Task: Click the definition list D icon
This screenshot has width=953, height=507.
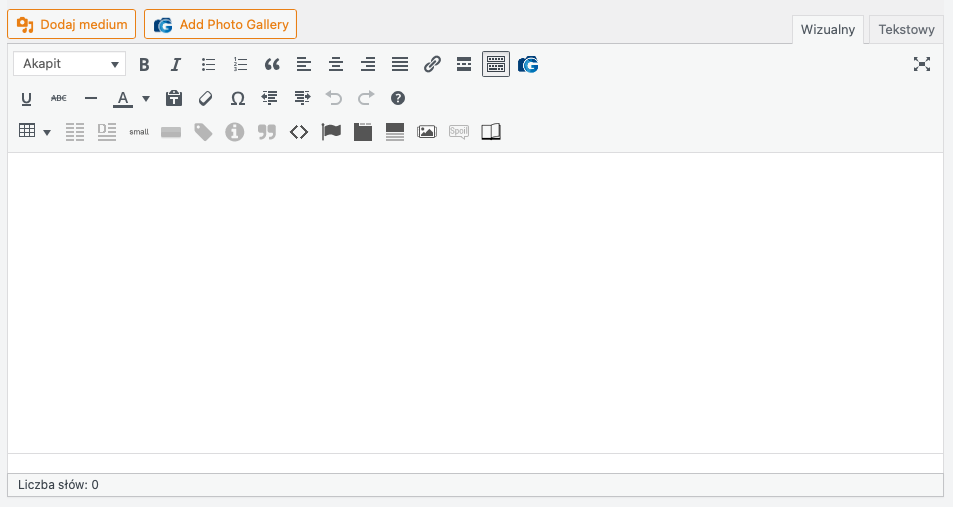Action: [x=107, y=131]
